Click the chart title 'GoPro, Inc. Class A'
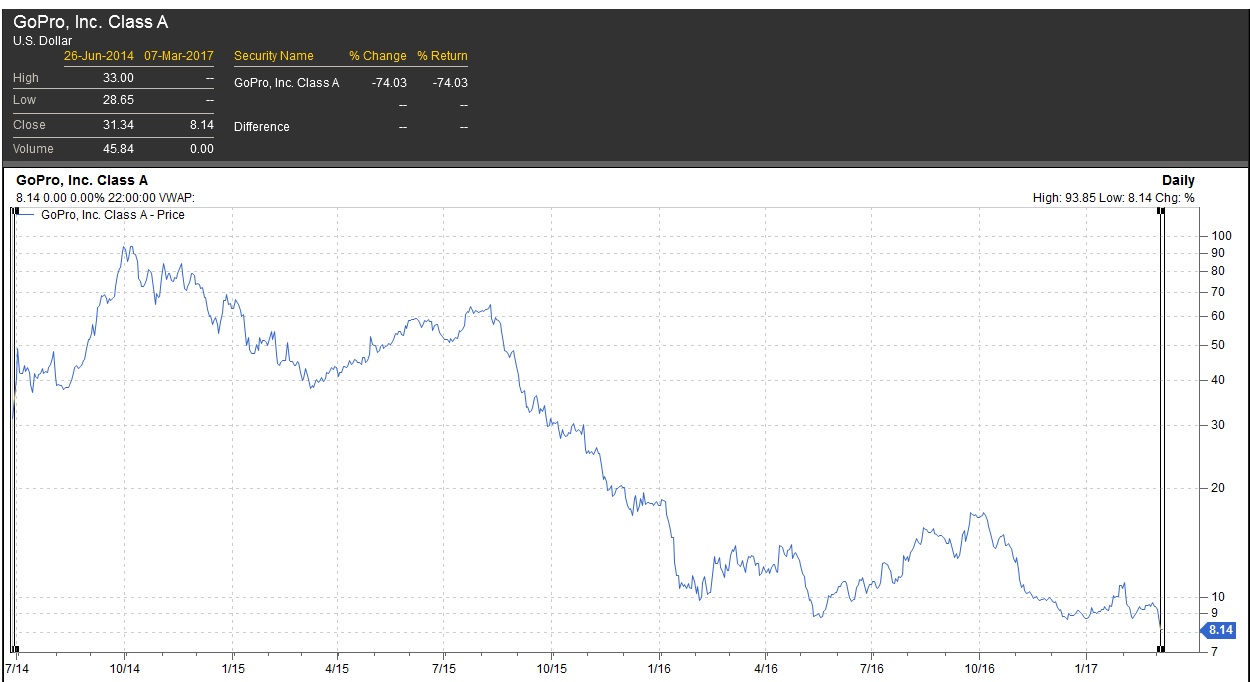Image resolution: width=1250 pixels, height=682 pixels. click(83, 181)
